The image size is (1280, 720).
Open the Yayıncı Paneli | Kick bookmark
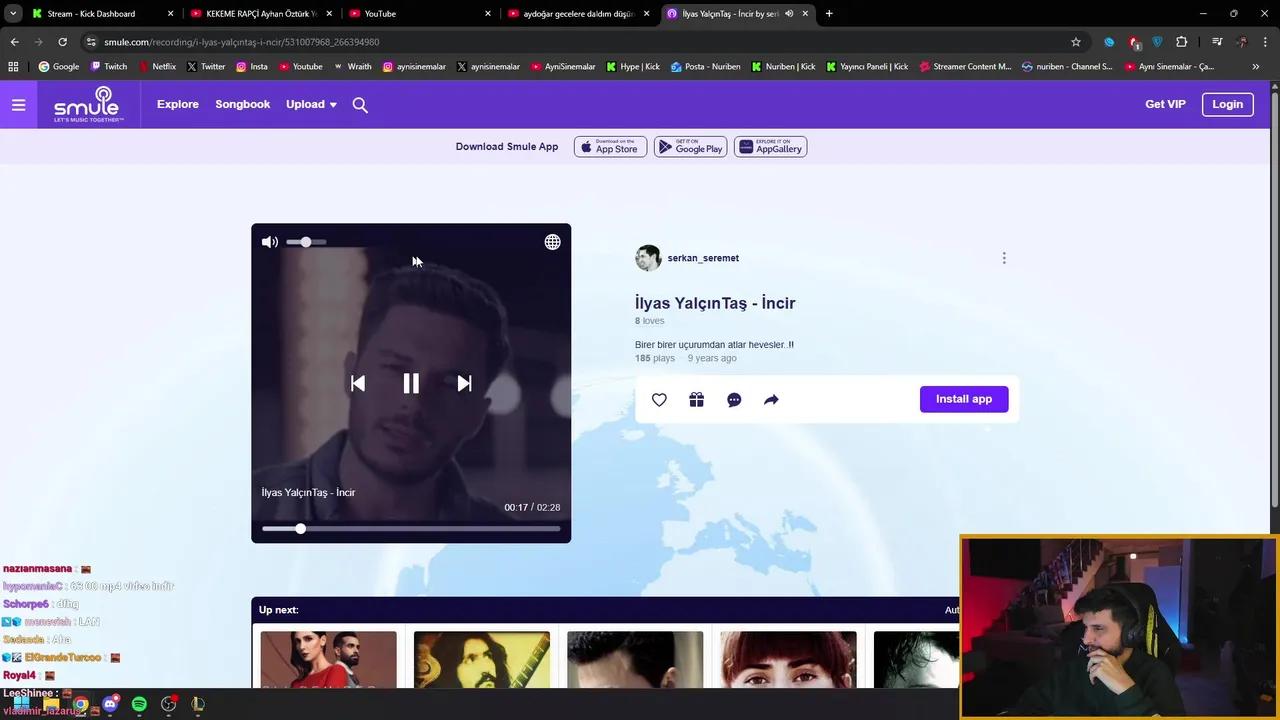866,67
